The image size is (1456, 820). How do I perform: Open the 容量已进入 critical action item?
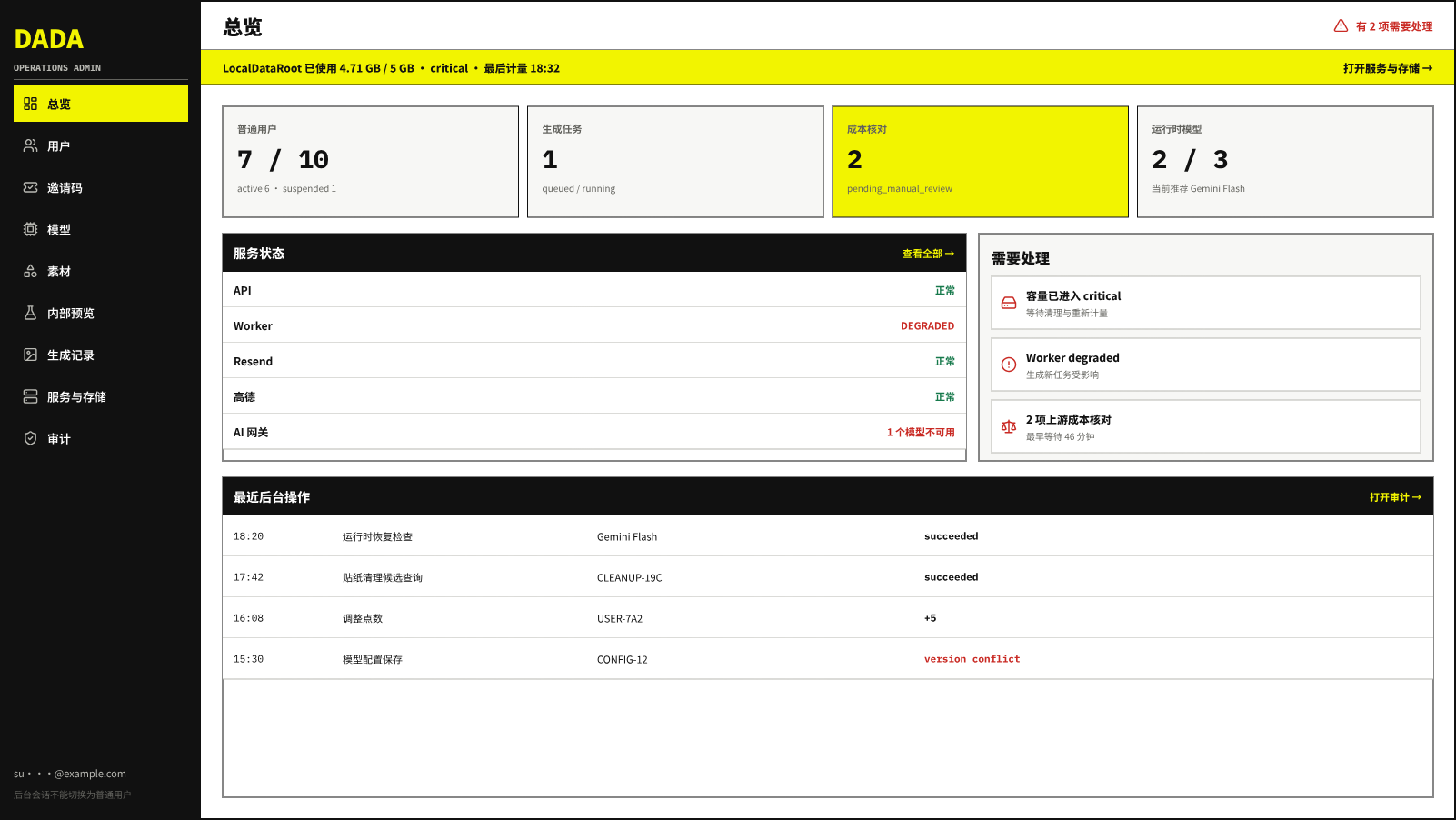click(x=1206, y=303)
